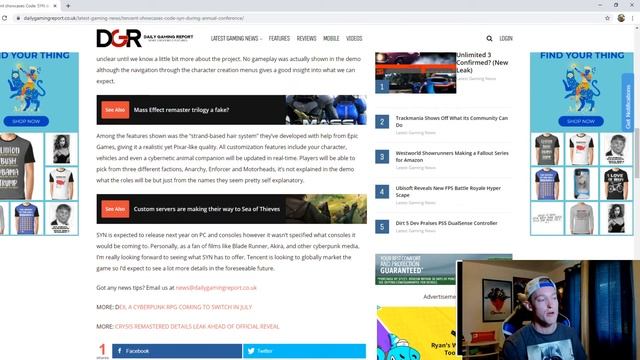Click Shop Now in the right ad

[x=581, y=121]
